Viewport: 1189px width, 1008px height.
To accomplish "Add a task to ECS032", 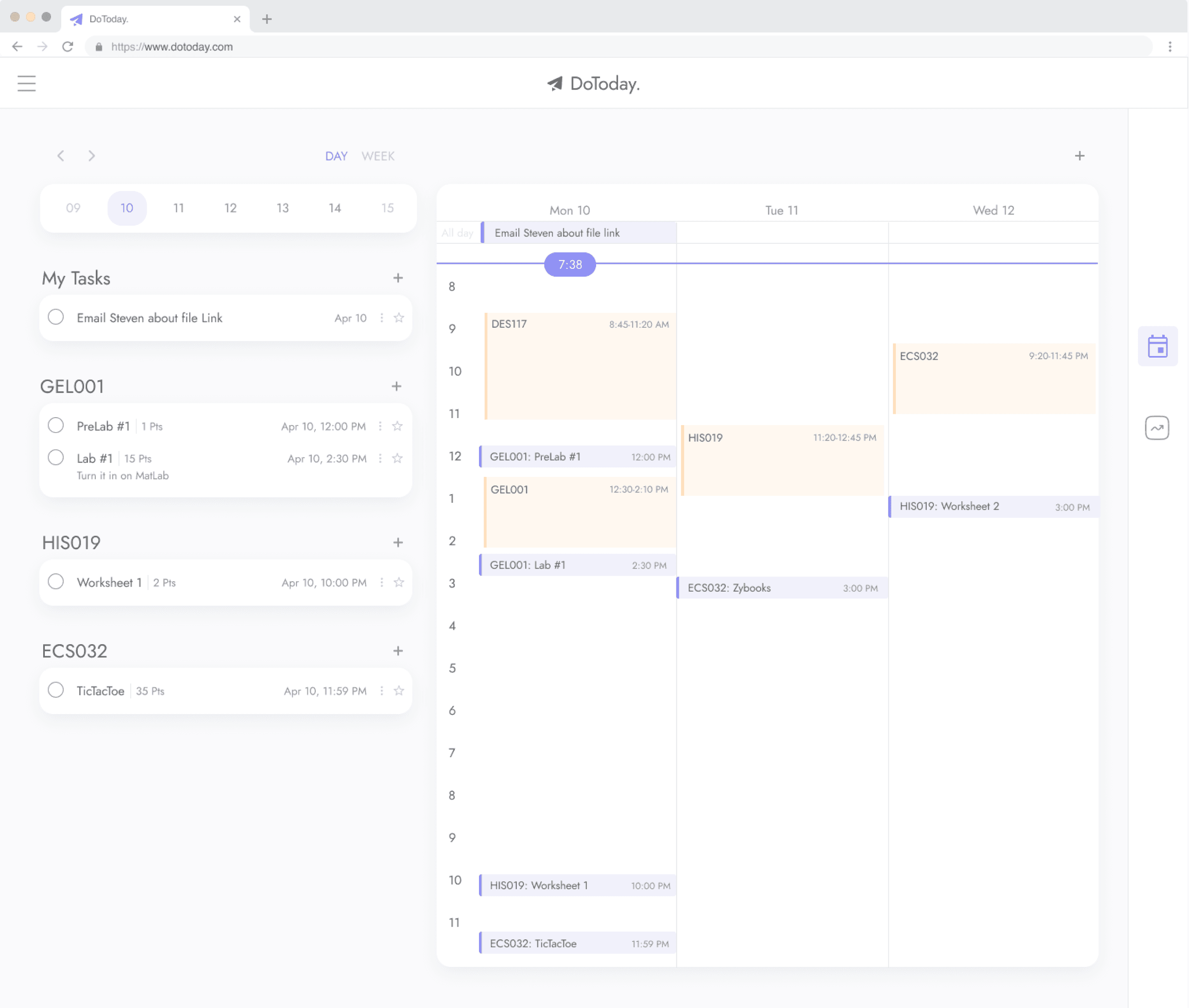I will tap(398, 651).
